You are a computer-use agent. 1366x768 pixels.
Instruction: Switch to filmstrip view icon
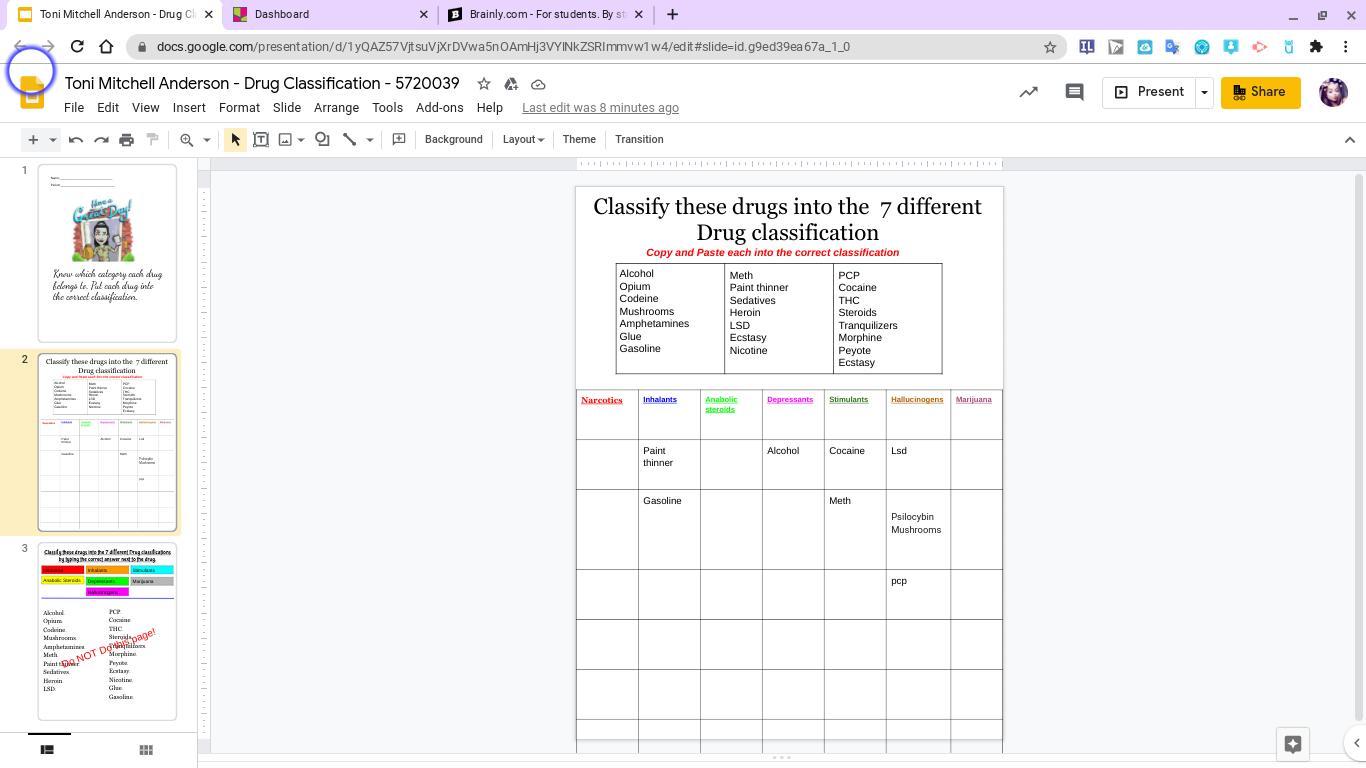point(46,750)
